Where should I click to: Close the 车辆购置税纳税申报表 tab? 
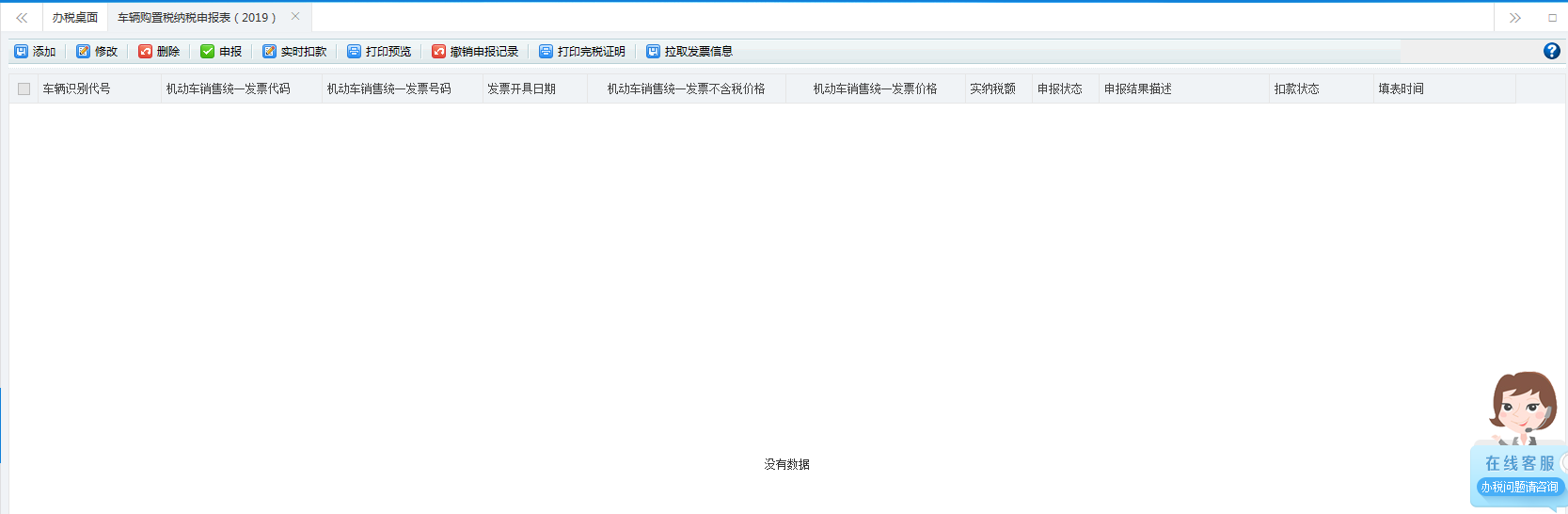point(295,17)
